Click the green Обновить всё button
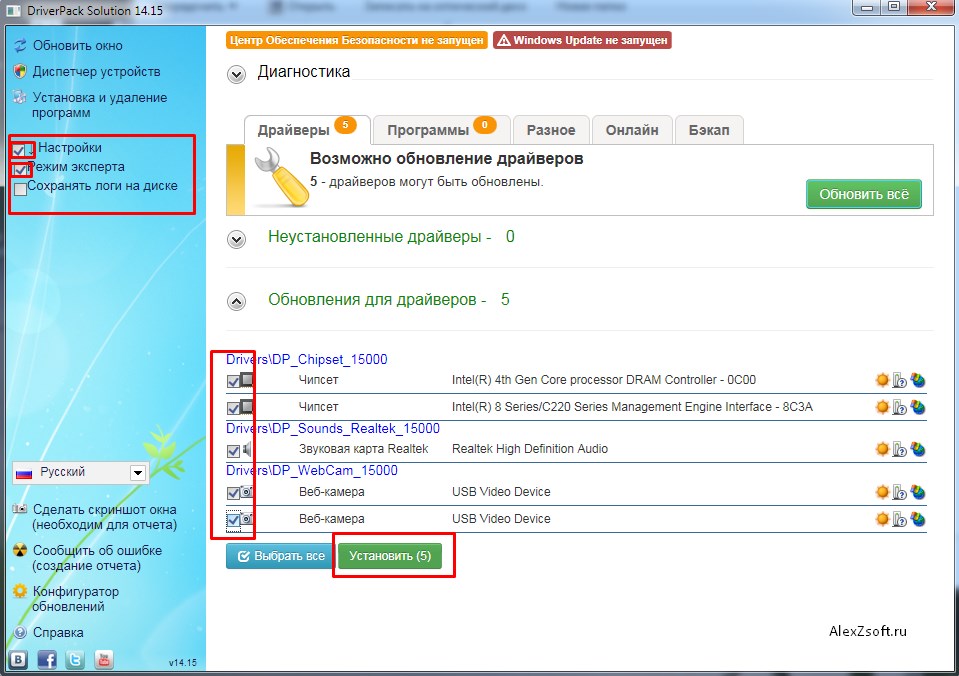The image size is (959, 676). (864, 194)
